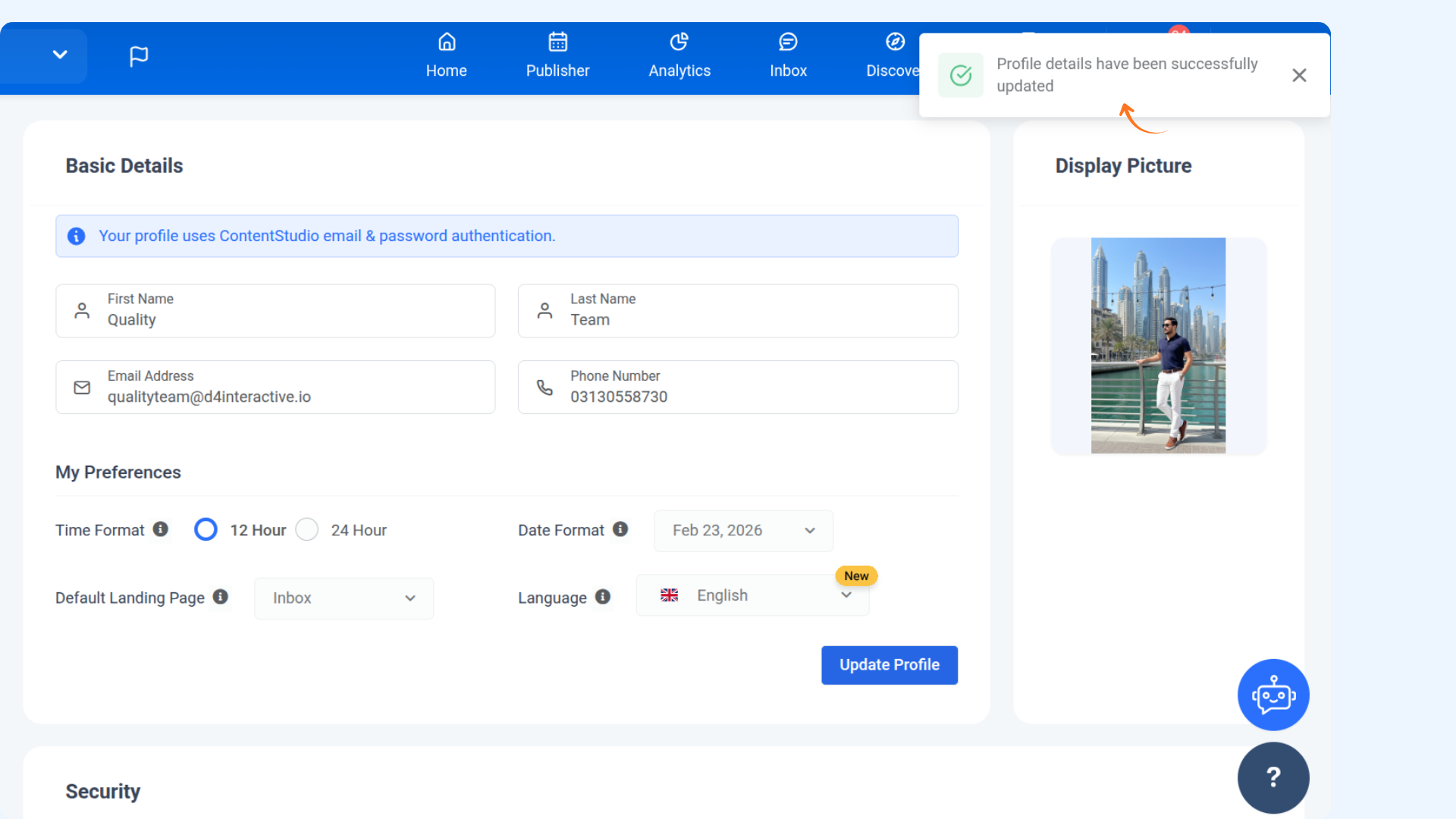Image resolution: width=1456 pixels, height=819 pixels.
Task: Expand the Date Format dropdown
Action: pyautogui.click(x=743, y=531)
